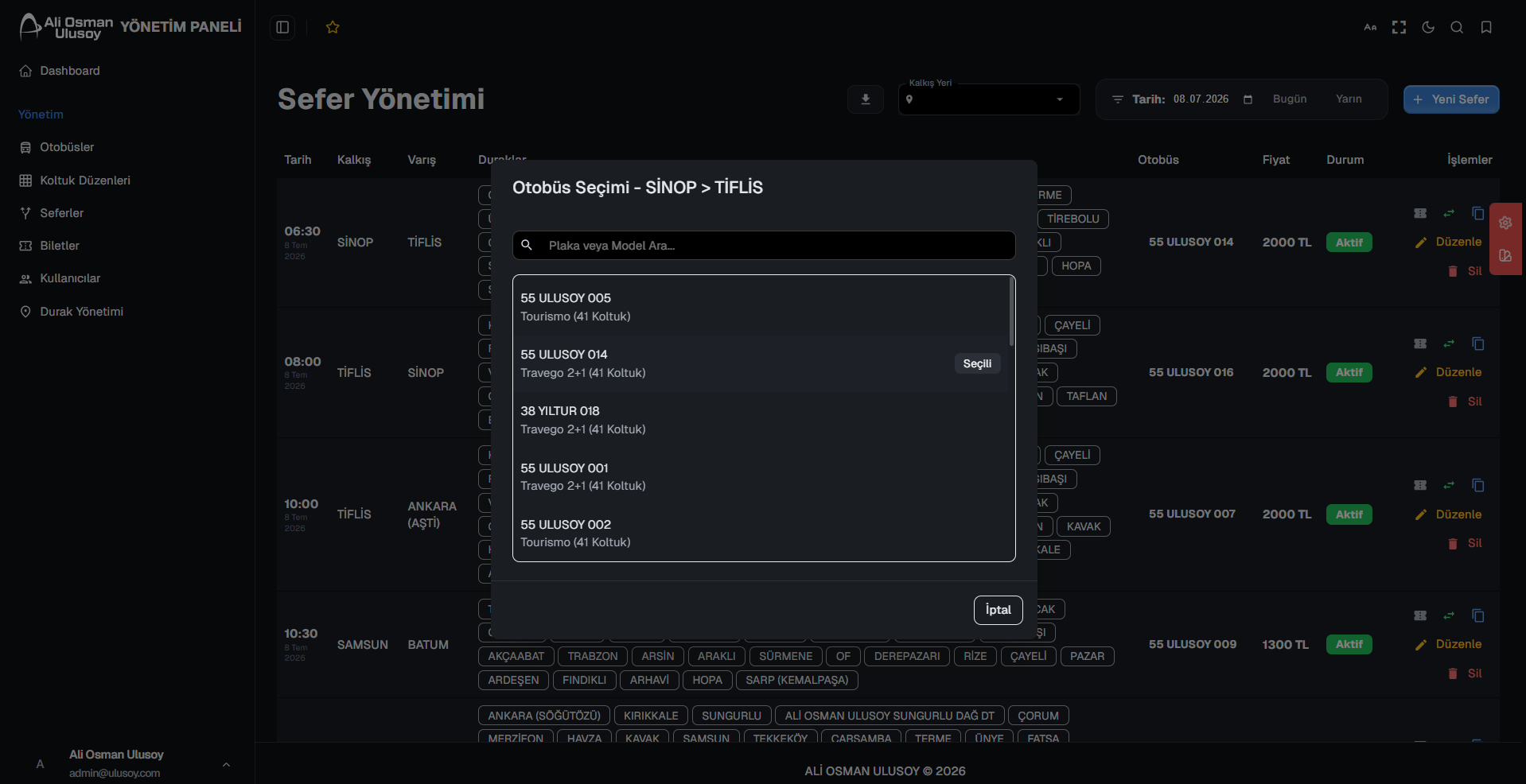Click the bookmark icon in header
Screen dimensions: 1526x784
click(x=1486, y=28)
